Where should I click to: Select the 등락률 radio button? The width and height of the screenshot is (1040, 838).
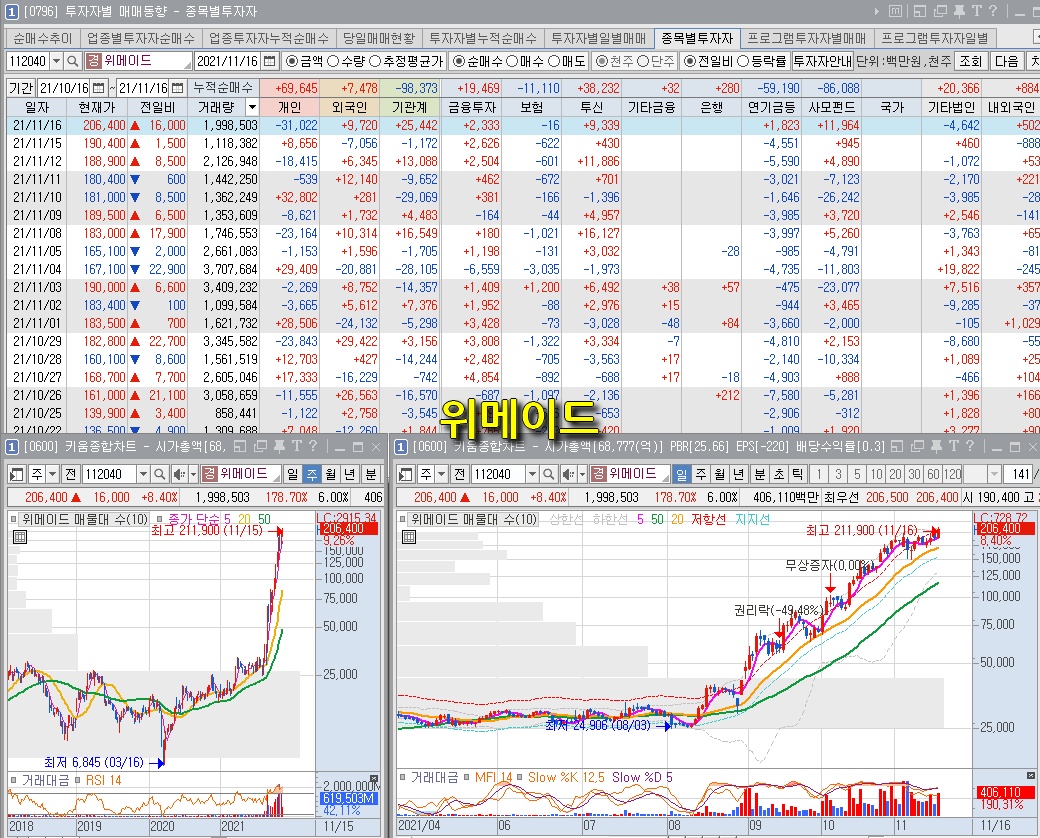(744, 61)
